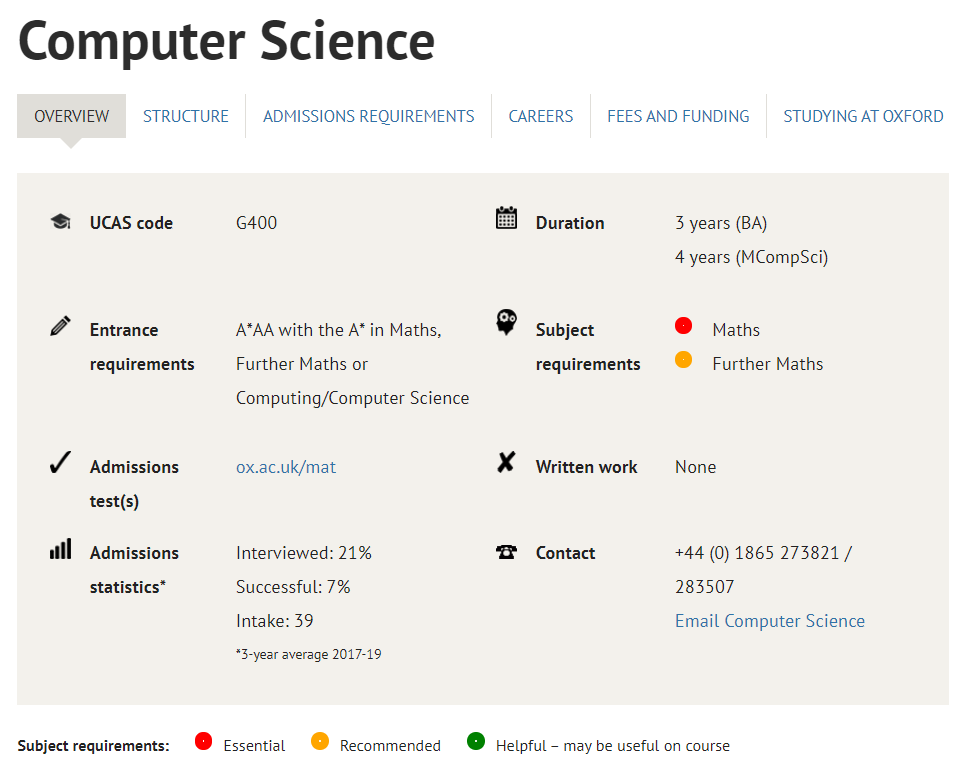The image size is (967, 766).
Task: Open the Structure tab
Action: click(x=186, y=116)
